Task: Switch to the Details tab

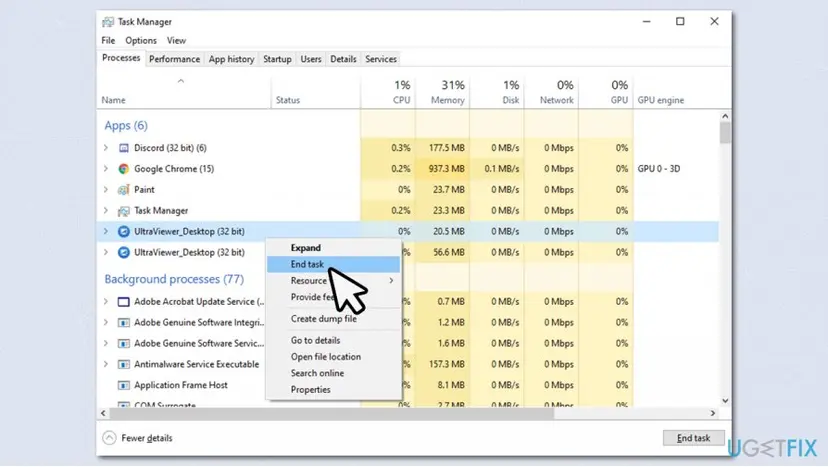Action: [x=343, y=59]
